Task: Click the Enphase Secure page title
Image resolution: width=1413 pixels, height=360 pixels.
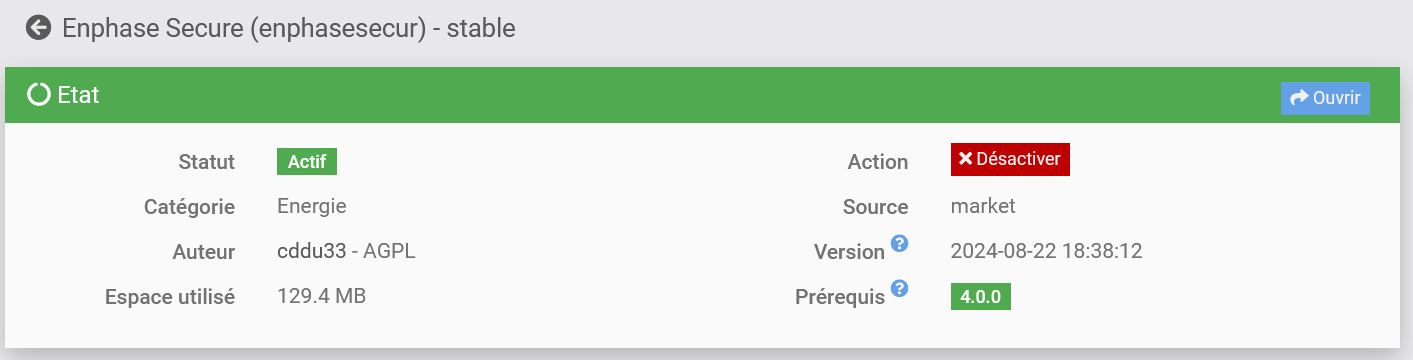Action: (x=289, y=28)
